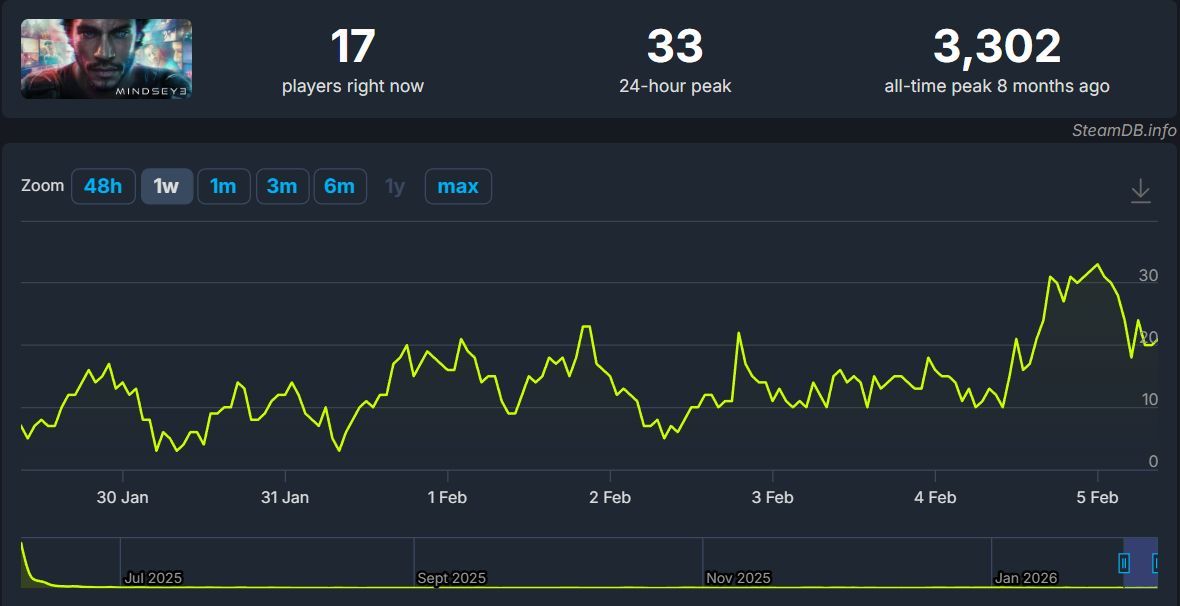The width and height of the screenshot is (1180, 606).
Task: Click the all-time peak value 3,302
Action: (996, 47)
